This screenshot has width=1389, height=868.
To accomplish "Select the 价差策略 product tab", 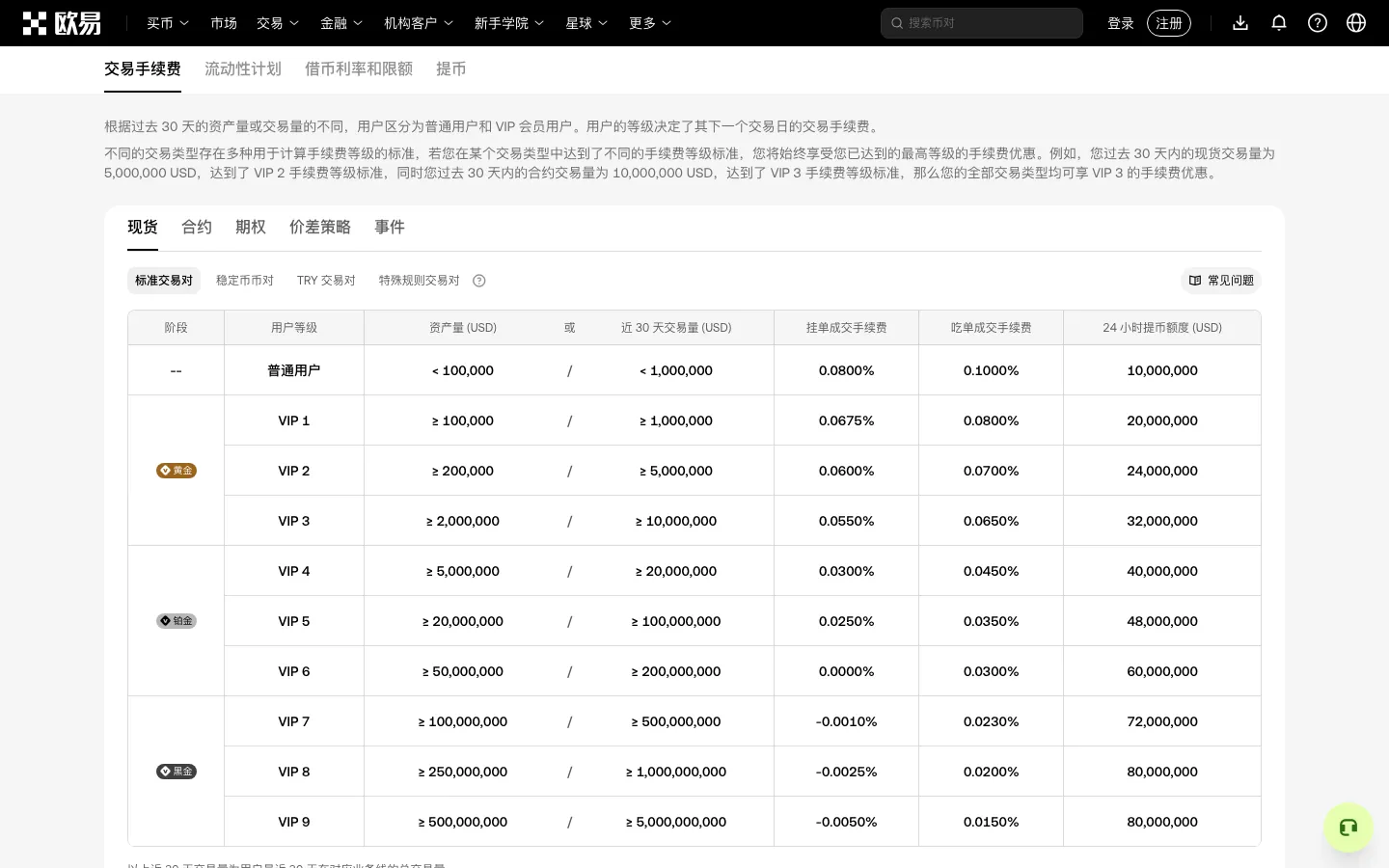I will point(320,228).
